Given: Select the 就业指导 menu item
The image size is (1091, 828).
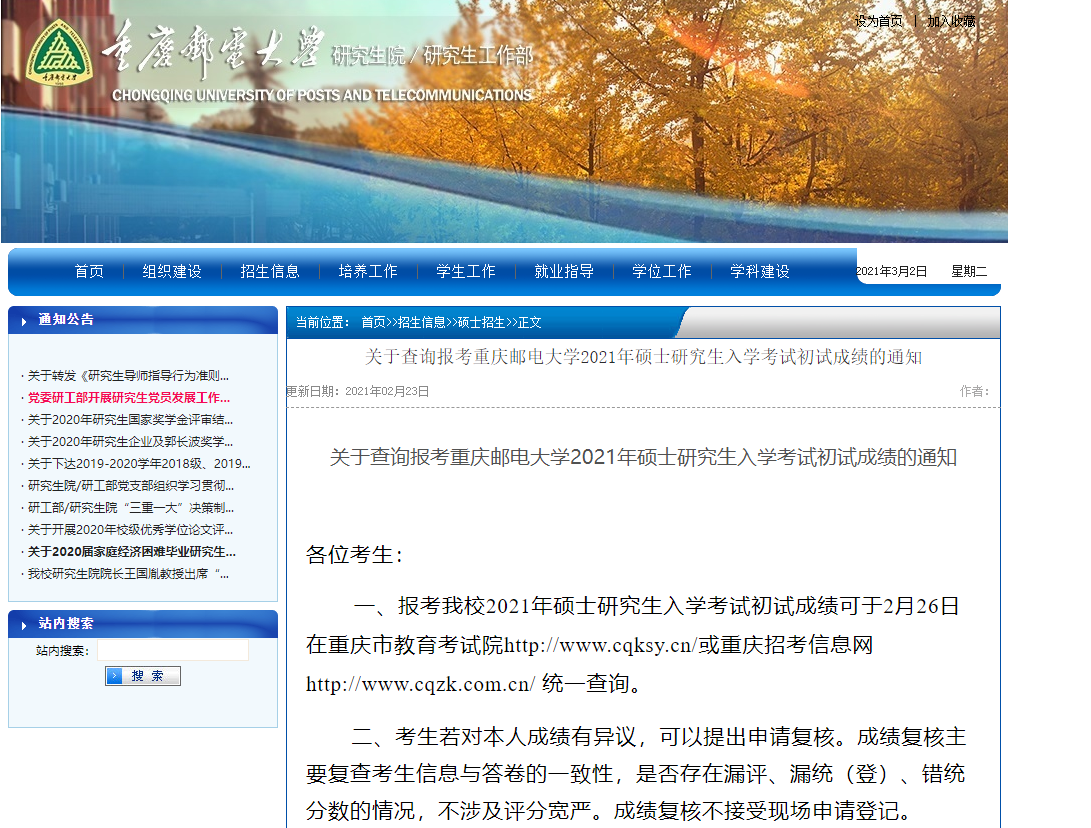Looking at the screenshot, I should (x=564, y=271).
